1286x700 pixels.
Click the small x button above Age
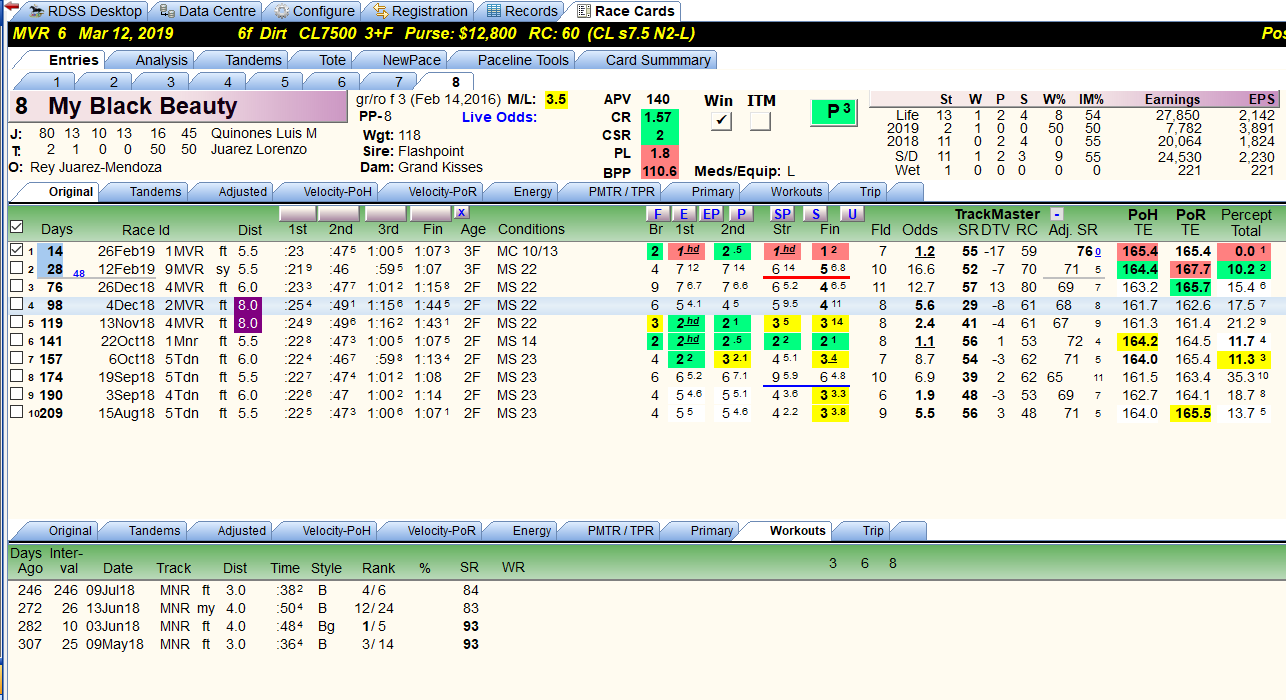click(461, 212)
